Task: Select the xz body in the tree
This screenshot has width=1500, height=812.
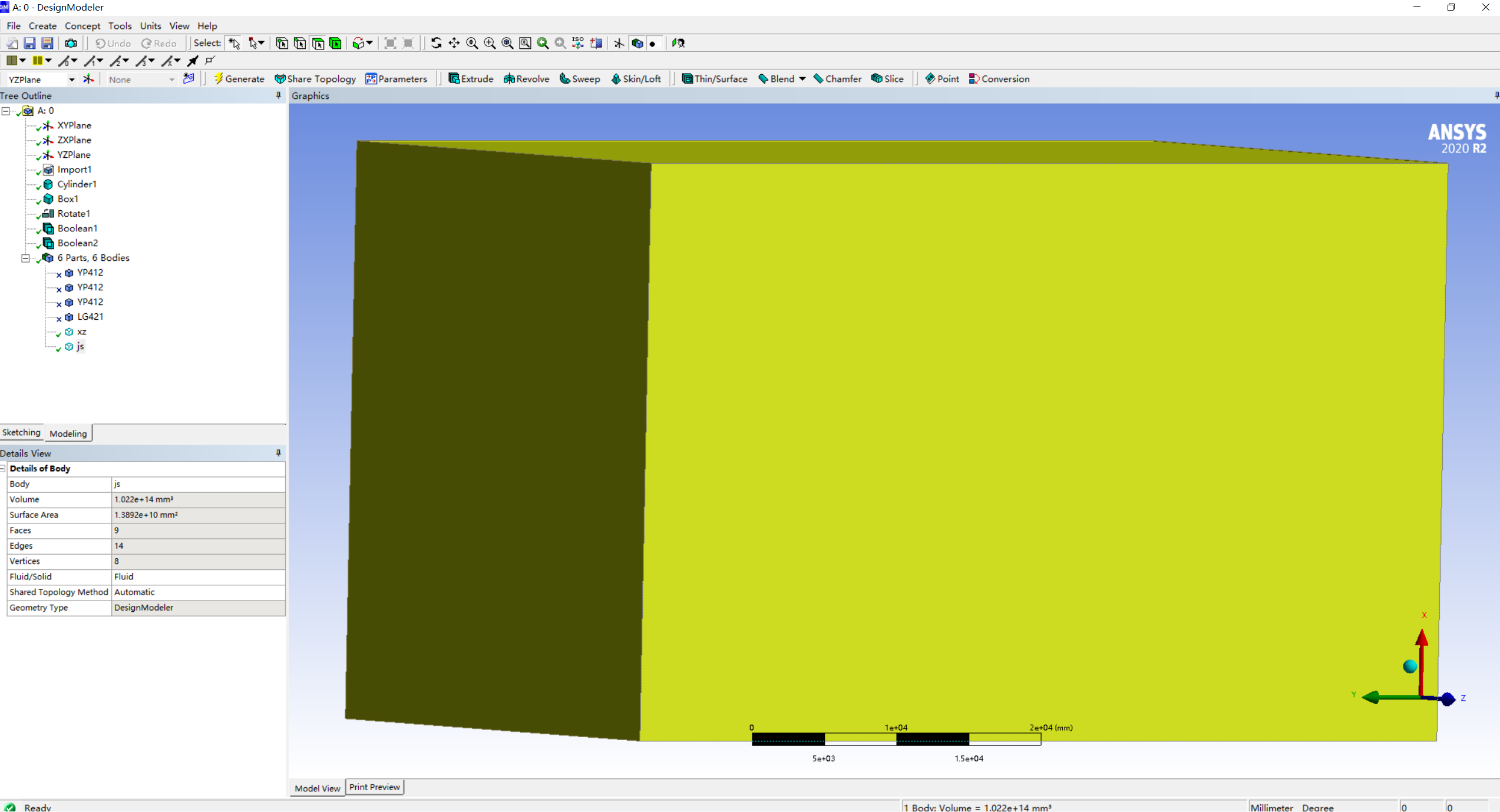Action: pyautogui.click(x=82, y=332)
